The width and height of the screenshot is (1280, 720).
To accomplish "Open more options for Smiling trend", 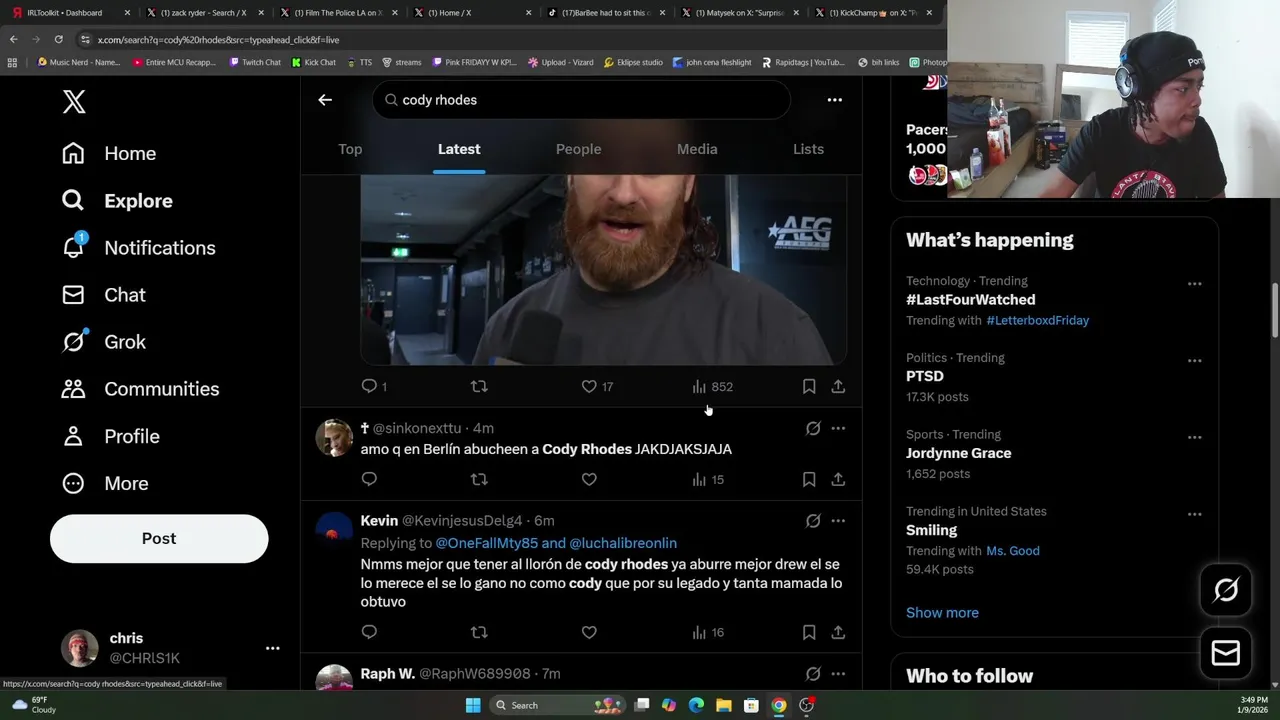I will tap(1194, 514).
